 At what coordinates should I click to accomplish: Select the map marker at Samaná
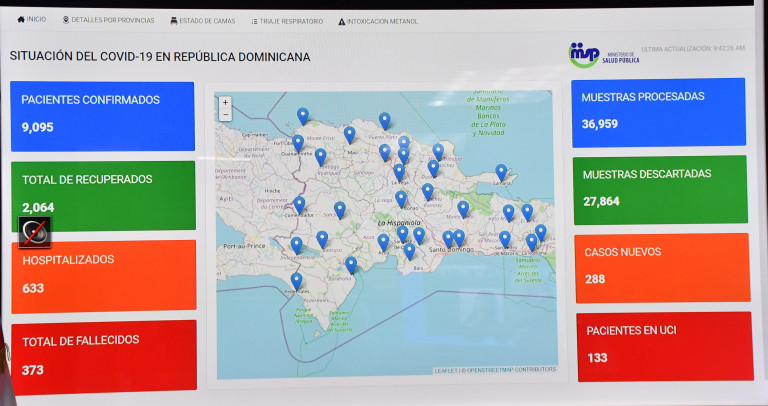pyautogui.click(x=501, y=172)
